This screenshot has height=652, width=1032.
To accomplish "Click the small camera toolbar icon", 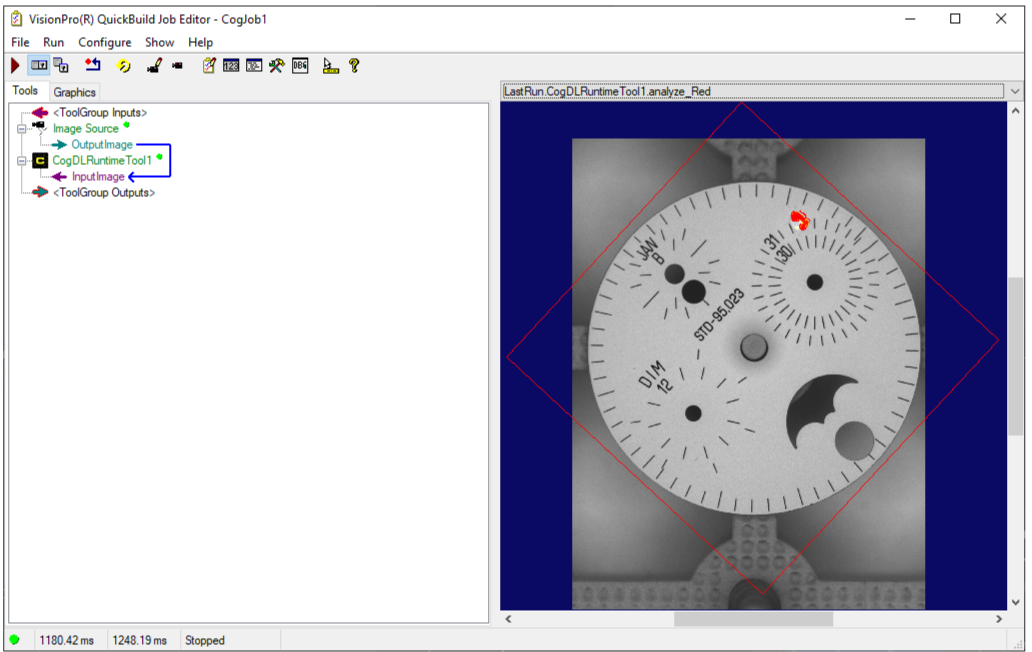I will (x=178, y=66).
